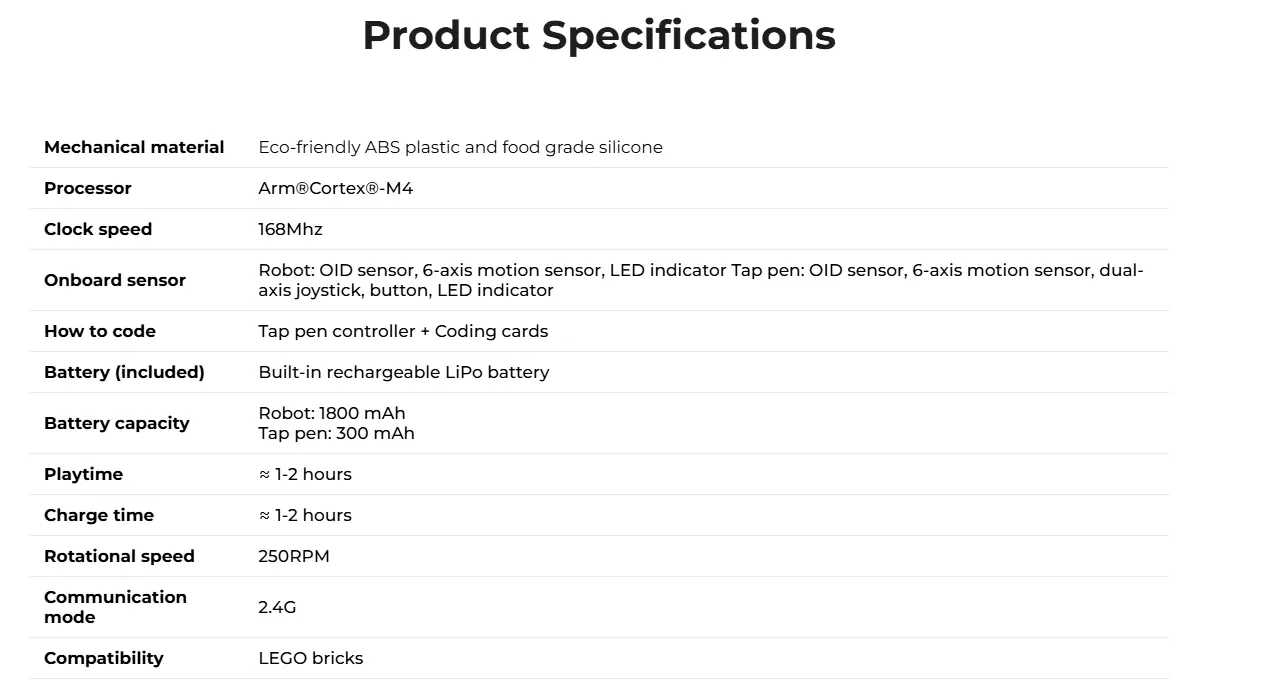
Task: Click the LEGO bricks compatibility value
Action: [x=310, y=658]
